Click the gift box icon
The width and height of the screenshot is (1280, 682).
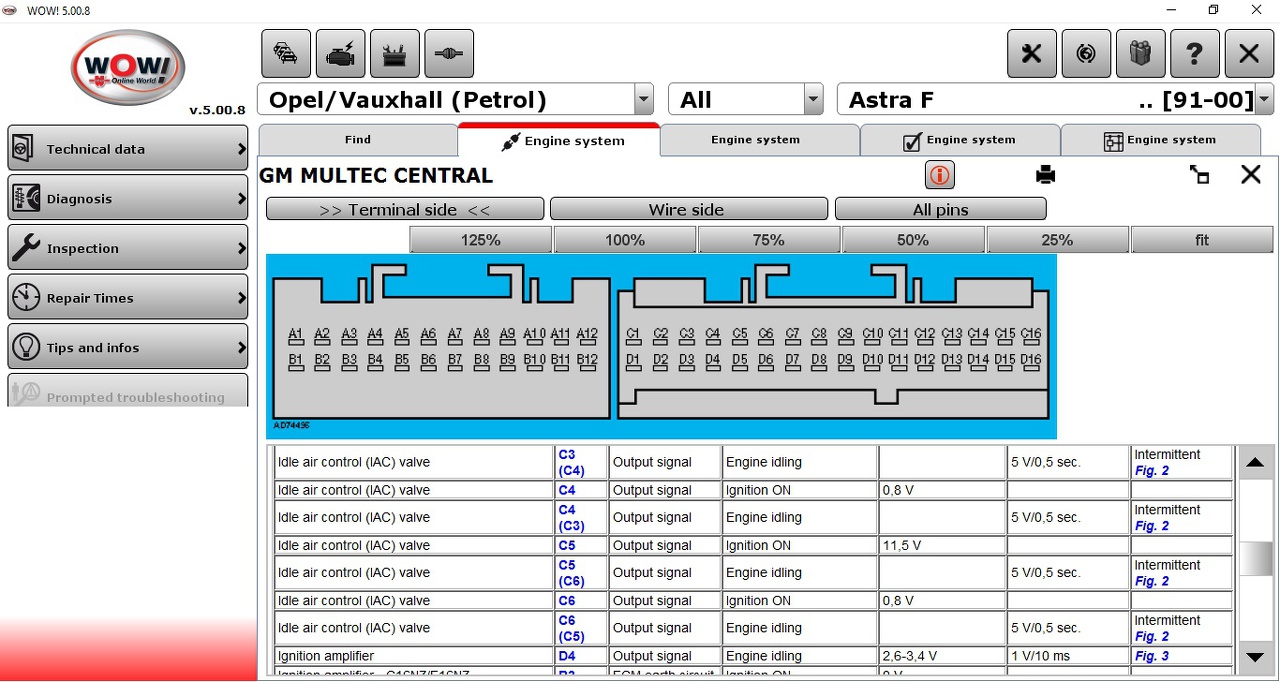[1140, 54]
